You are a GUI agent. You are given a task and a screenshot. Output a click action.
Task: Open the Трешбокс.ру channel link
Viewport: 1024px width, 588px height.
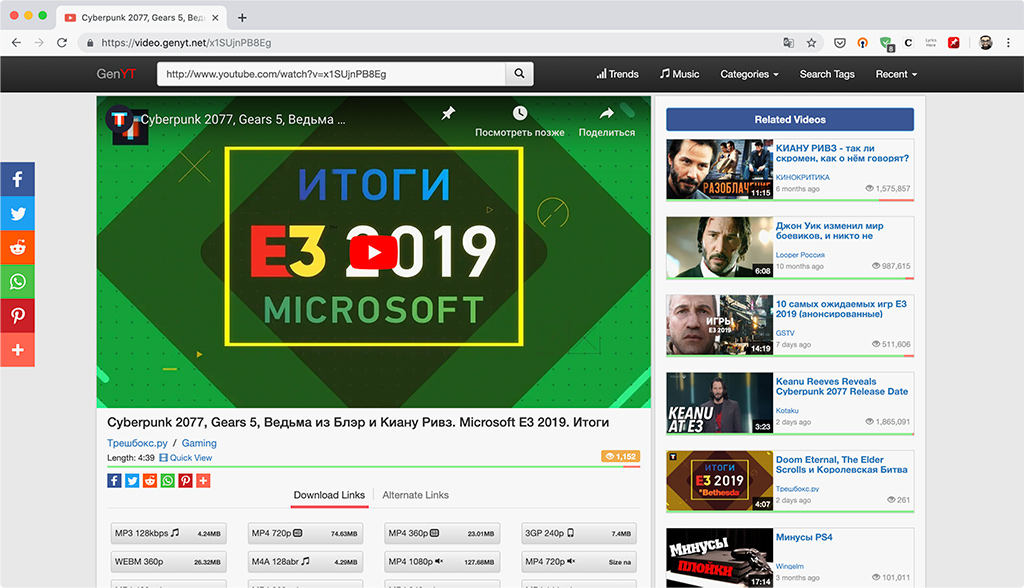point(137,442)
